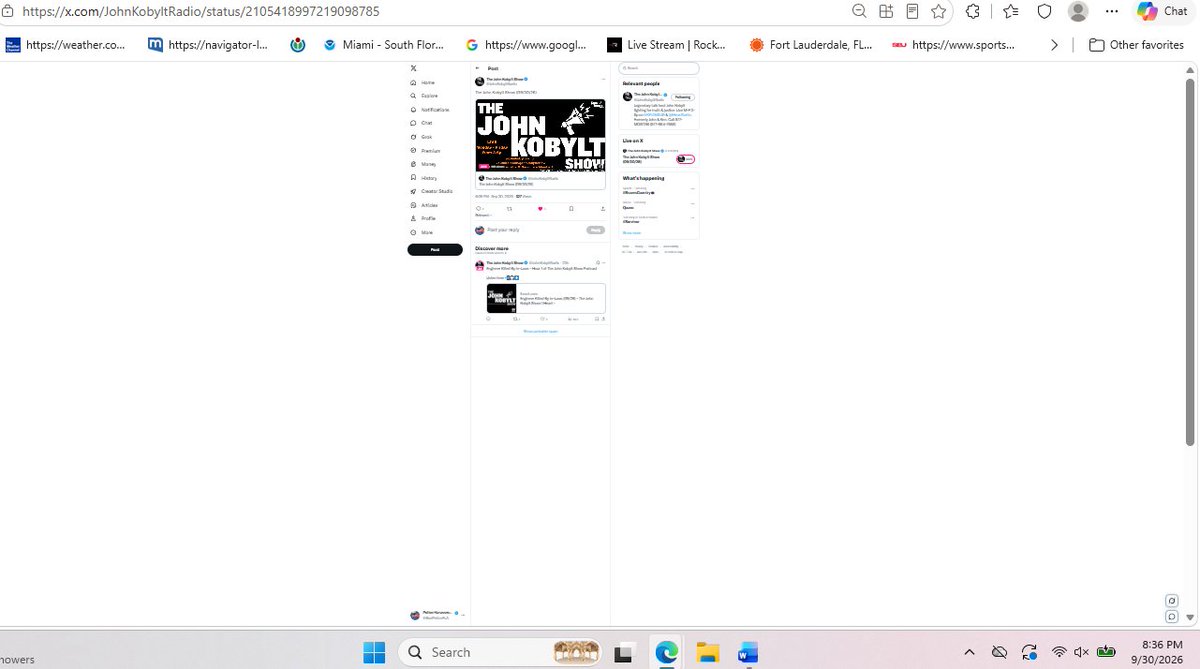Viewport: 1200px width, 669px height.
Task: Open Miami - South Flor... bookmark
Action: point(383,45)
